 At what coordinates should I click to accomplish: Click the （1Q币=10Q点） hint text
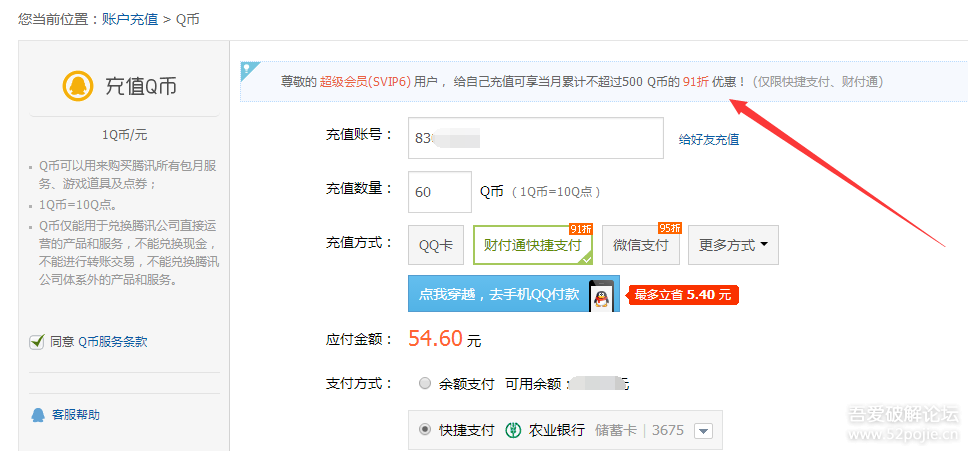coord(555,192)
